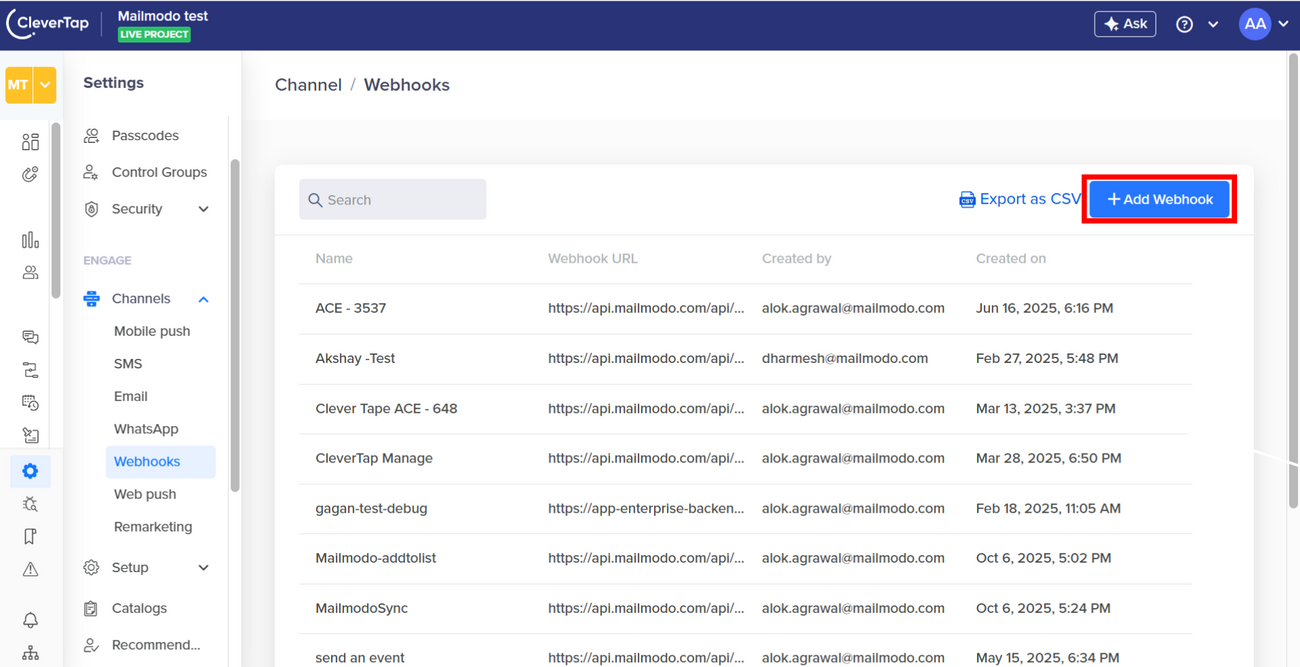Screen dimensions: 1300x667
Task: Click the dashboard boards icon in left rail
Action: pos(30,142)
